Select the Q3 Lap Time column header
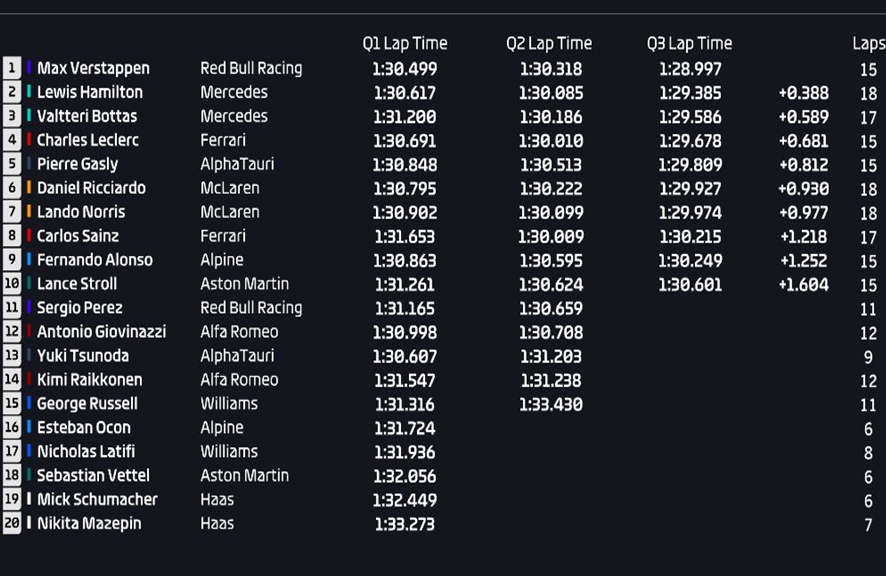Viewport: 886px width, 576px height. click(x=689, y=44)
